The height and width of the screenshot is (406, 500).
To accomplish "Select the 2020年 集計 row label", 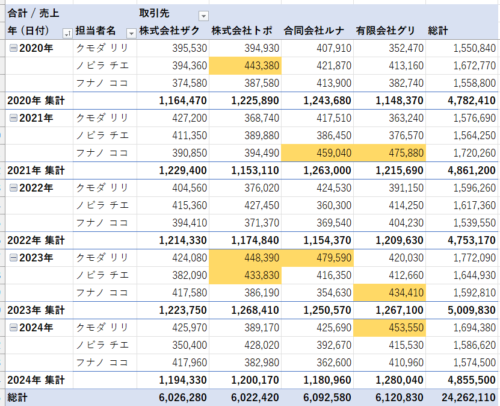I will pos(36,101).
